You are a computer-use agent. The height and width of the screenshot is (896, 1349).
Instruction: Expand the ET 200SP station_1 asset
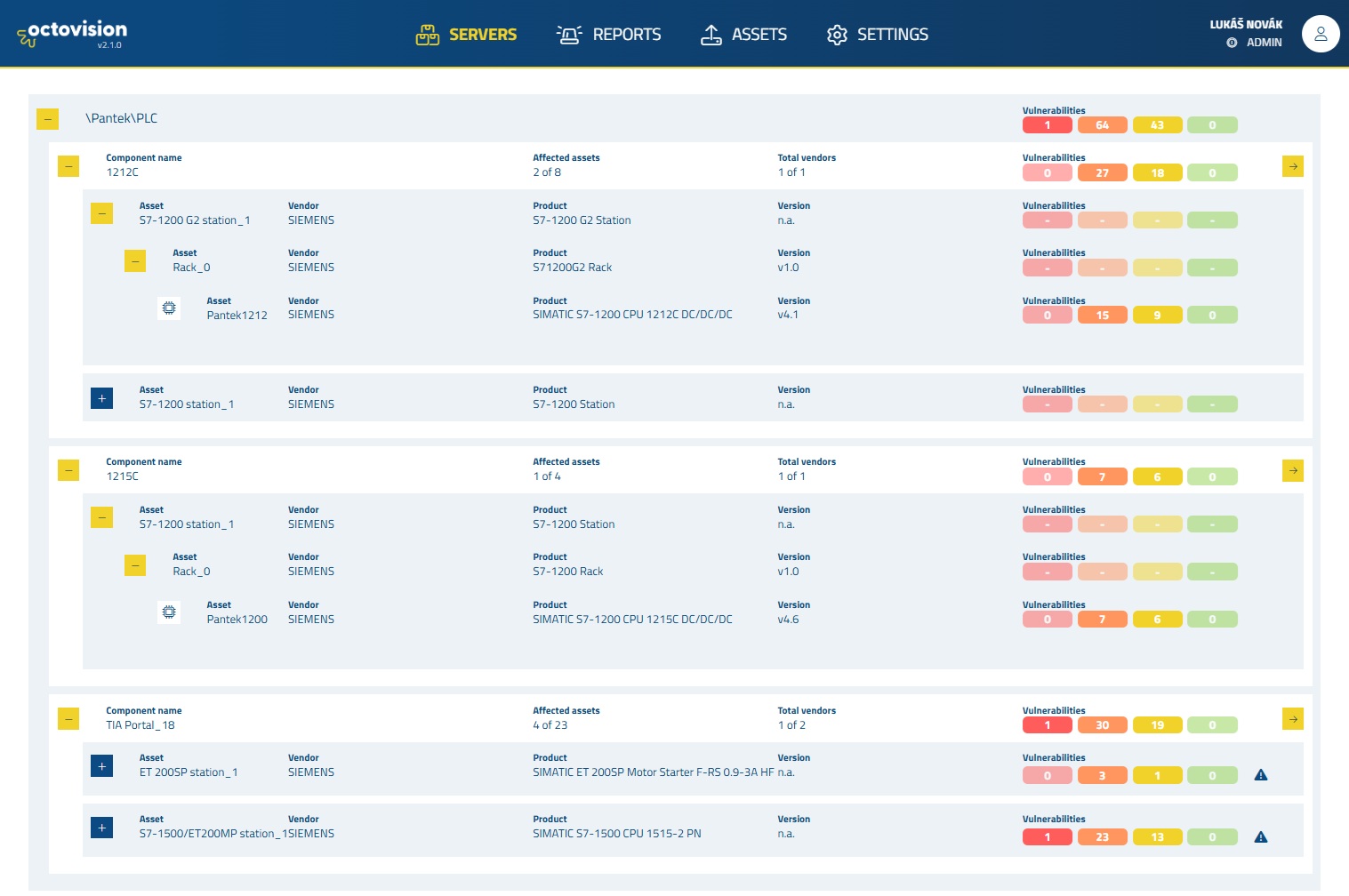pos(102,766)
